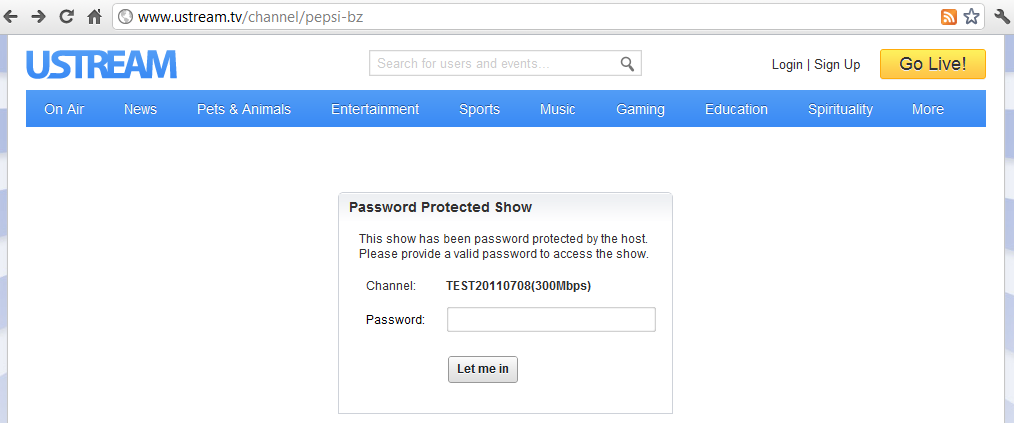This screenshot has width=1014, height=423.
Task: Click the USTREAM logo
Action: pos(102,65)
